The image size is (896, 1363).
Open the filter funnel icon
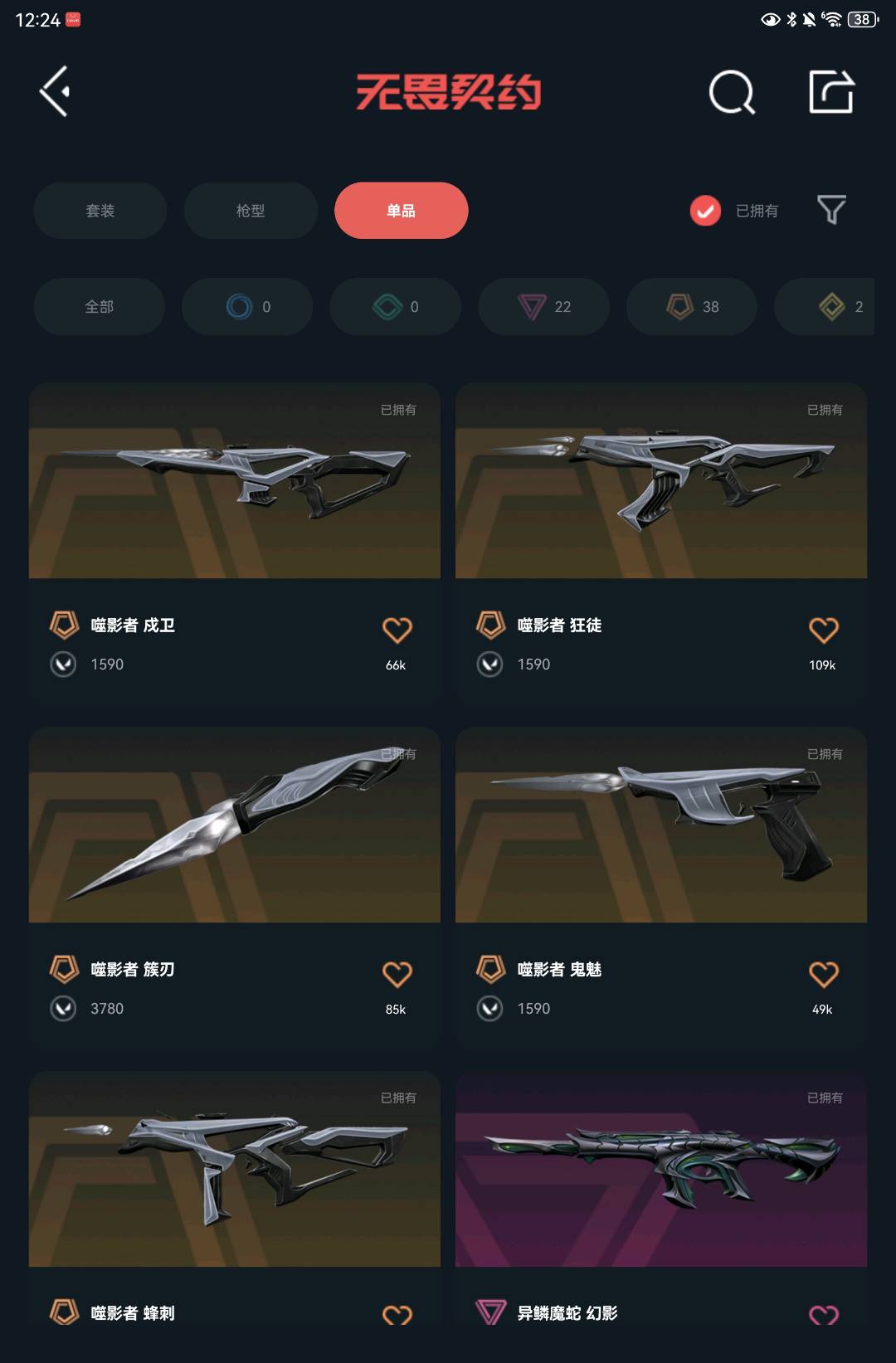pyautogui.click(x=831, y=210)
